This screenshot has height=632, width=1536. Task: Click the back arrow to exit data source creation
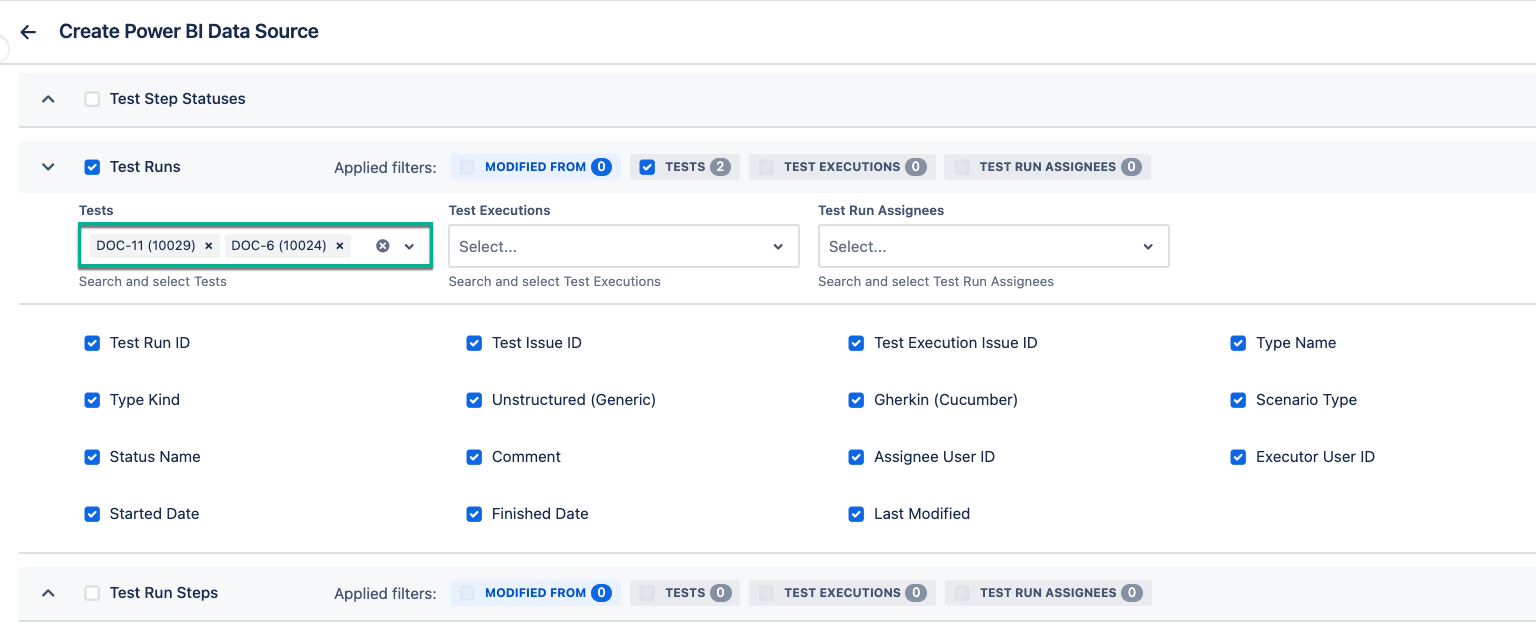click(27, 31)
